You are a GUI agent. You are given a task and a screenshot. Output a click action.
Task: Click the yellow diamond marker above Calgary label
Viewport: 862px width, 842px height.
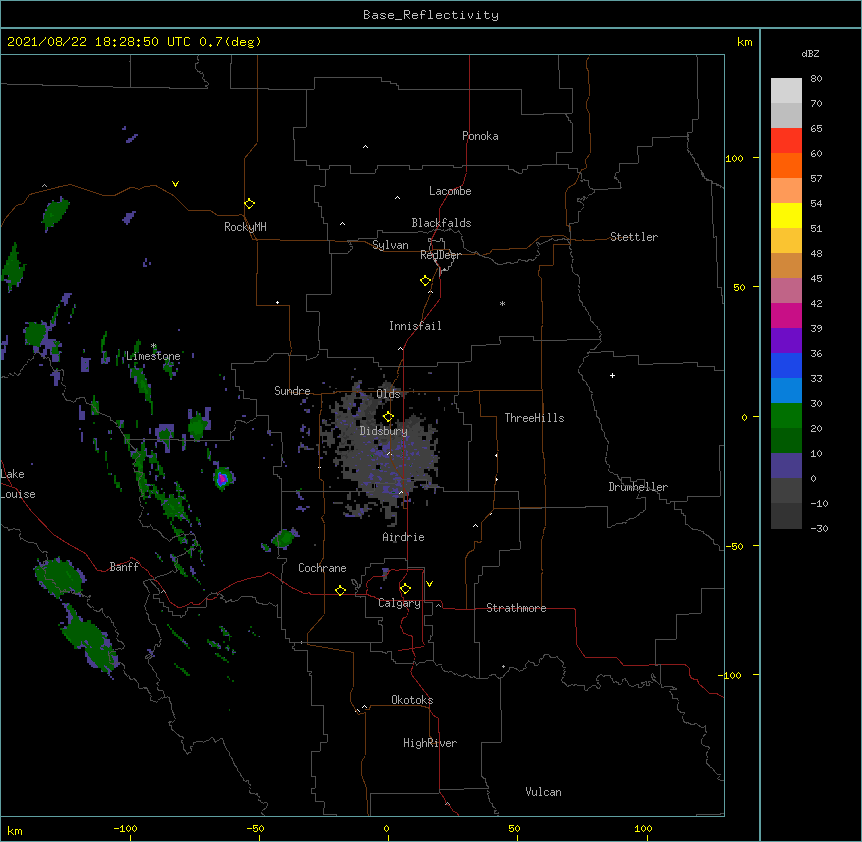point(405,589)
